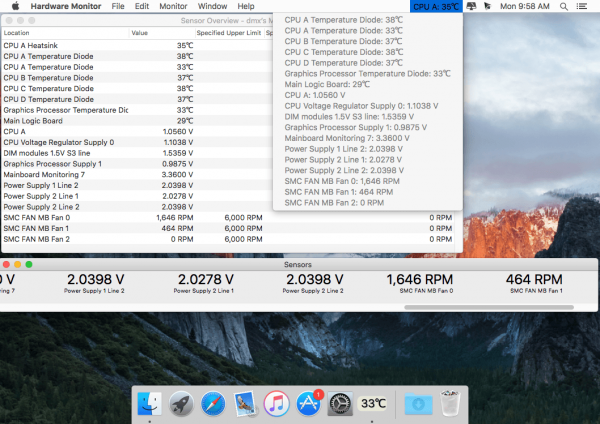
Task: Click the 464 RPM reading in Sensors window
Action: pos(534,280)
